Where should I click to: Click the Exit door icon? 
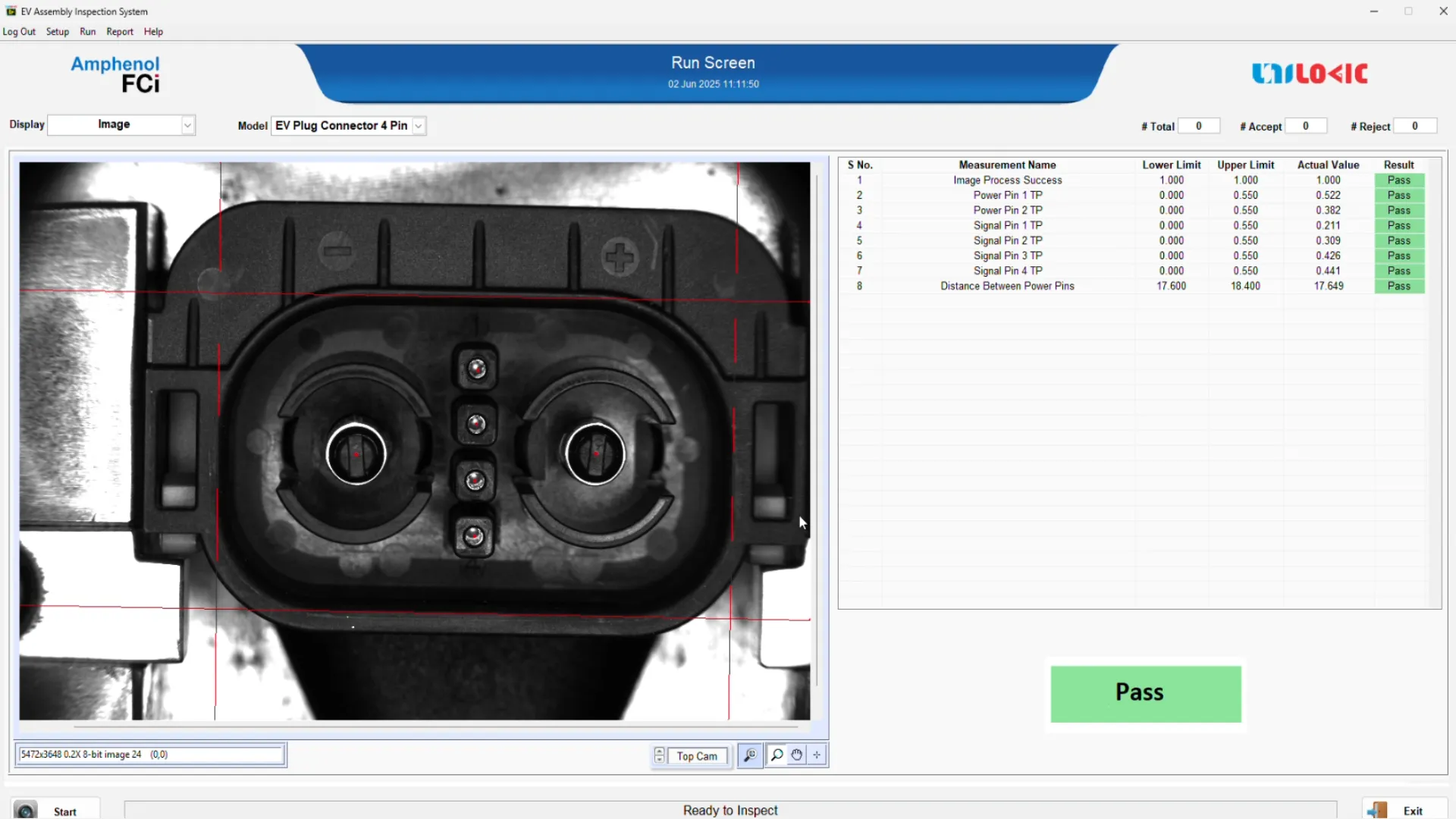(1378, 811)
